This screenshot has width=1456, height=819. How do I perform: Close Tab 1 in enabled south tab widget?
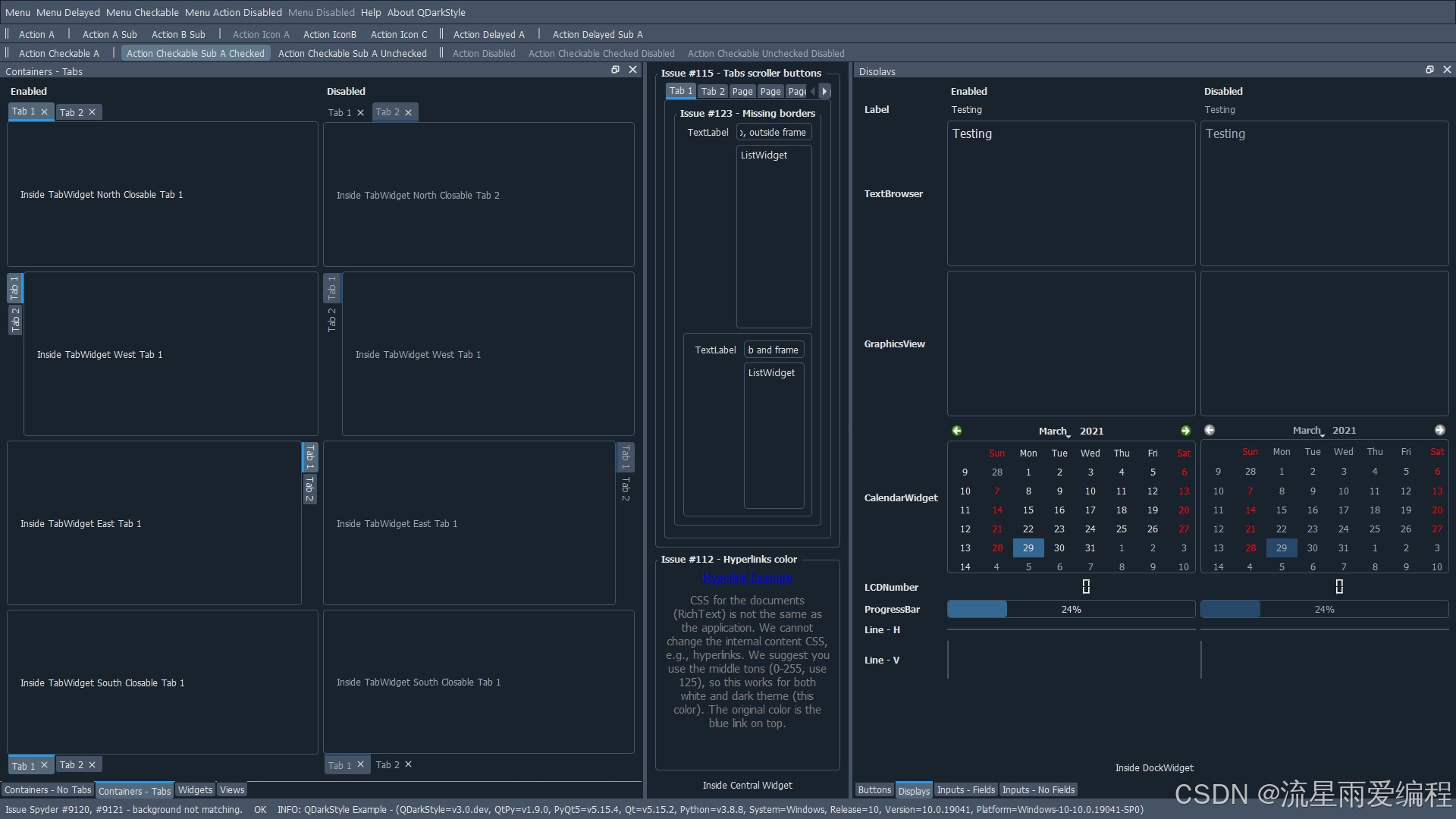[44, 765]
